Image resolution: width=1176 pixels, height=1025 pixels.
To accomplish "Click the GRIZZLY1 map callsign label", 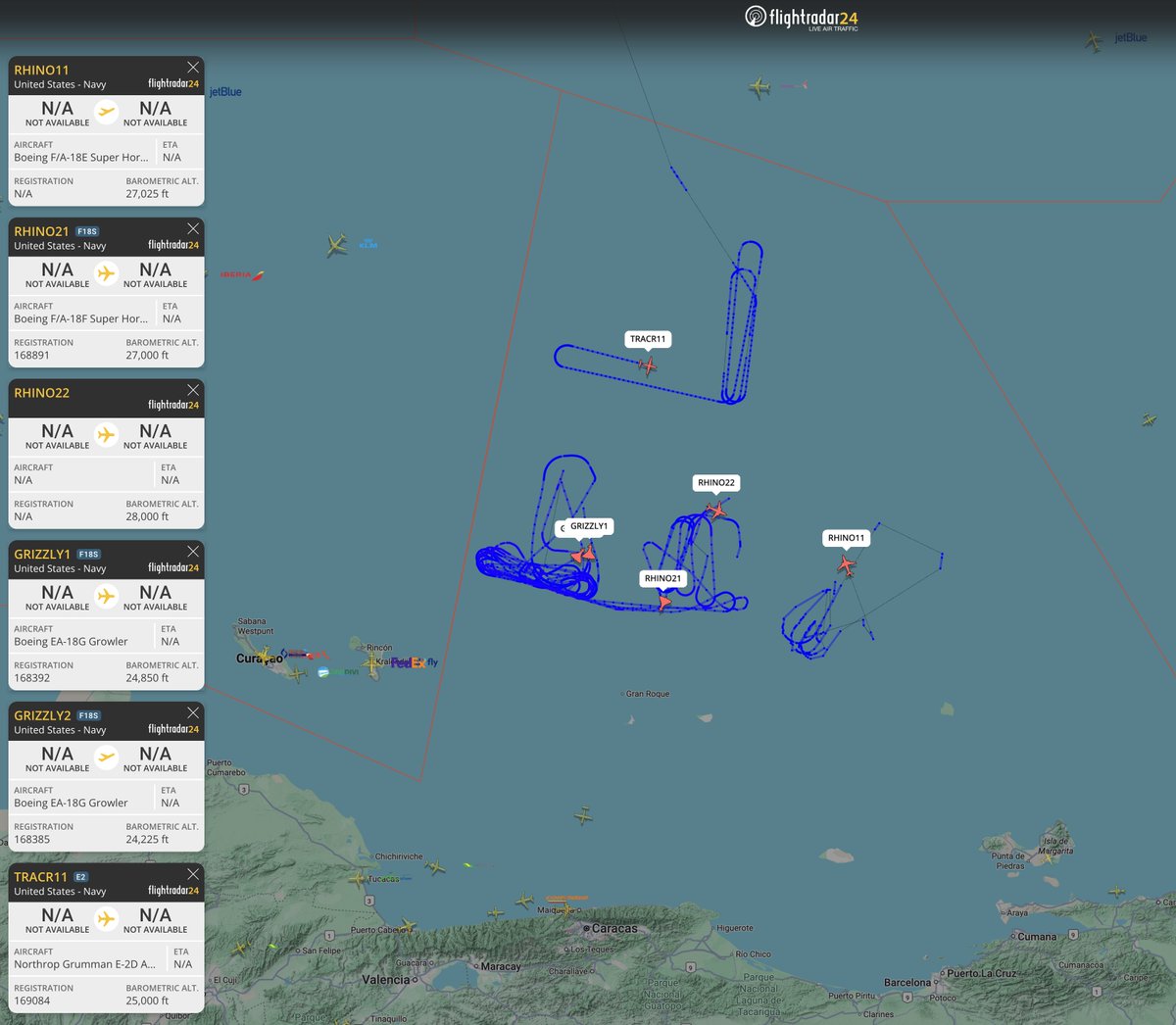I will click(589, 526).
